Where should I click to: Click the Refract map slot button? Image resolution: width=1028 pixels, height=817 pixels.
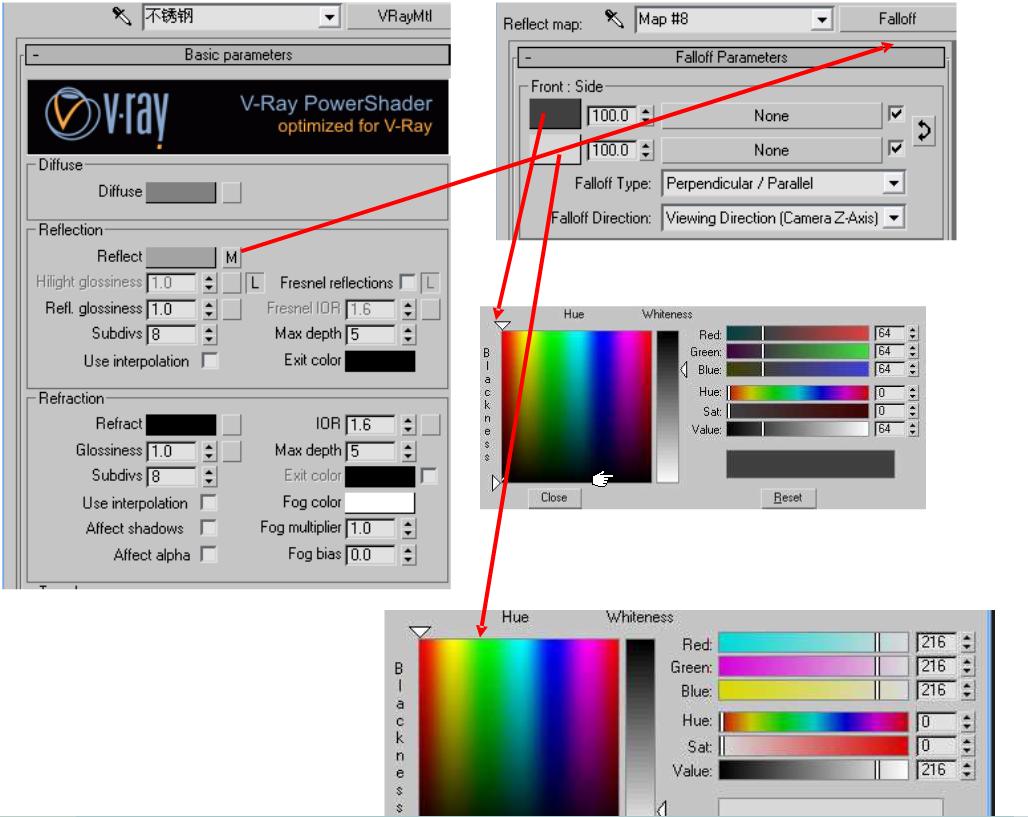(231, 424)
